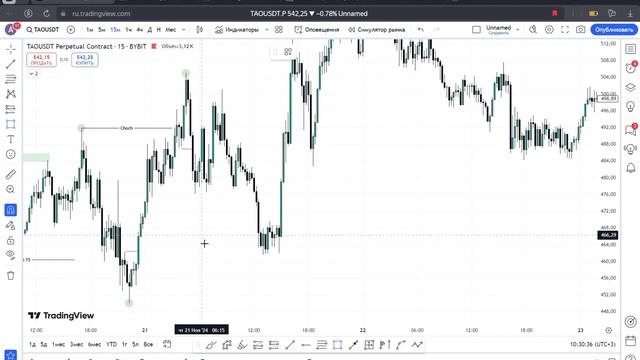This screenshot has height=360, width=640.
Task: Switch to monthly Мес timeframe
Action: coord(171,29)
